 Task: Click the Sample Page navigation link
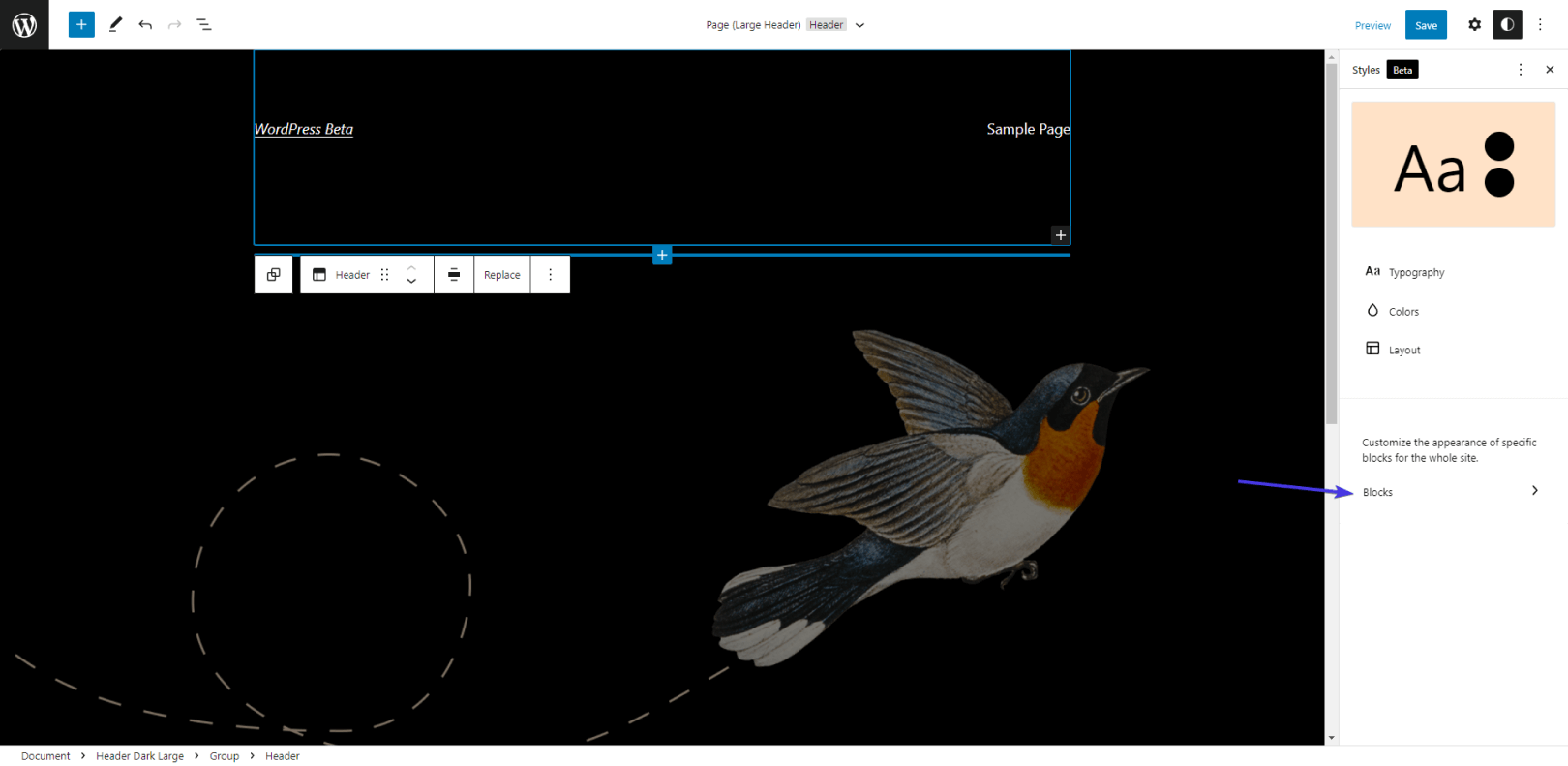pyautogui.click(x=1028, y=129)
